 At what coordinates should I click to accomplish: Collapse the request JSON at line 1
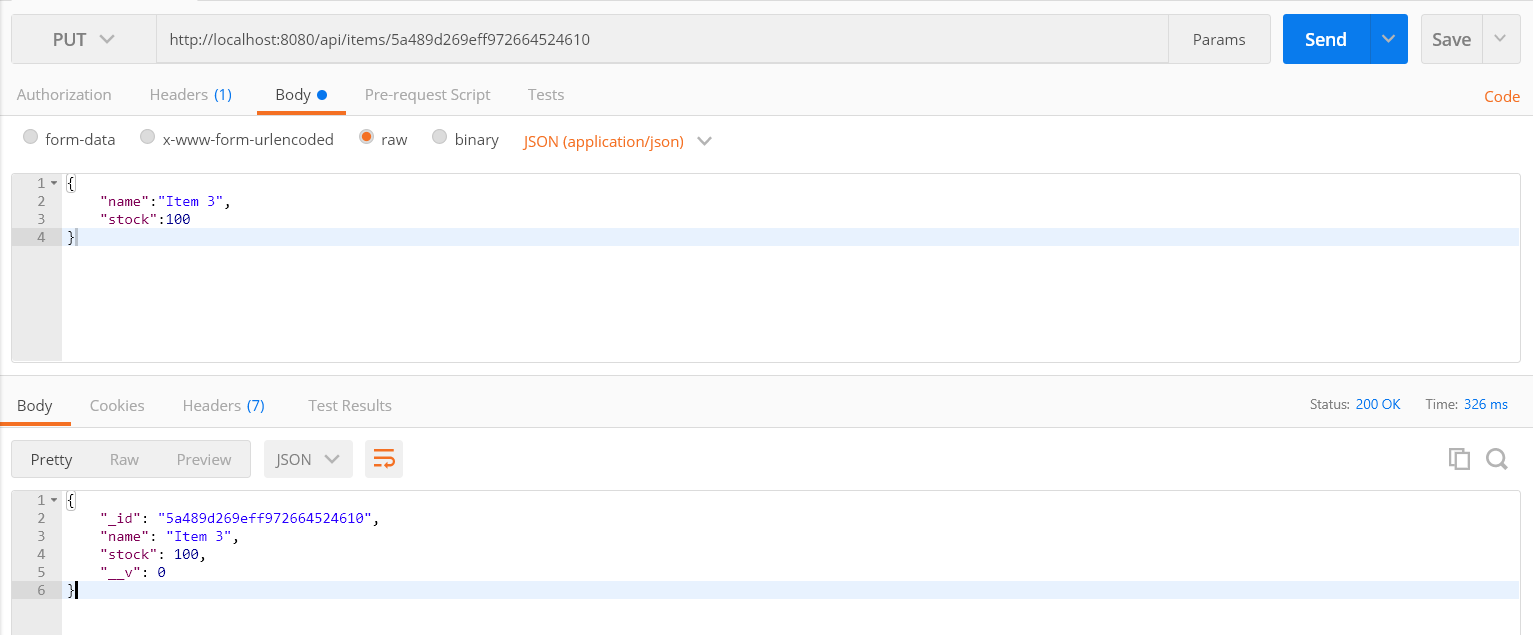54,183
